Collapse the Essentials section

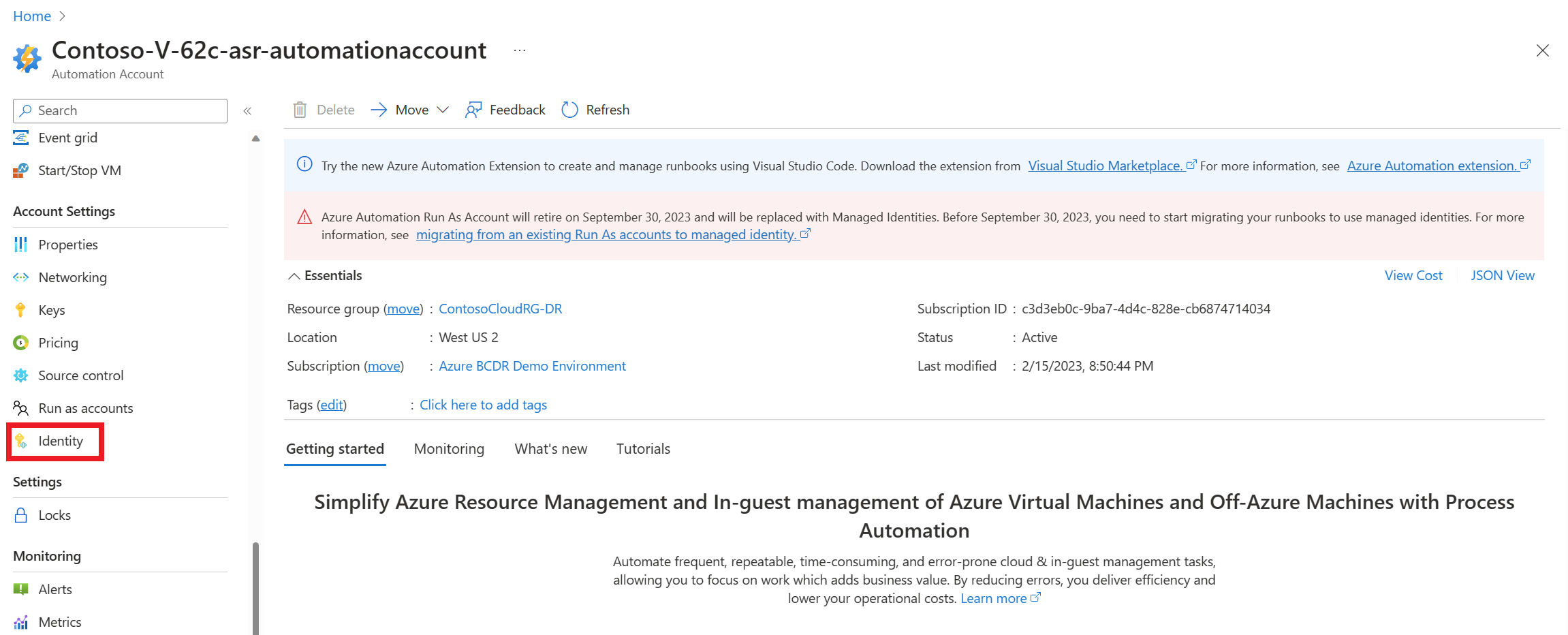[294, 276]
